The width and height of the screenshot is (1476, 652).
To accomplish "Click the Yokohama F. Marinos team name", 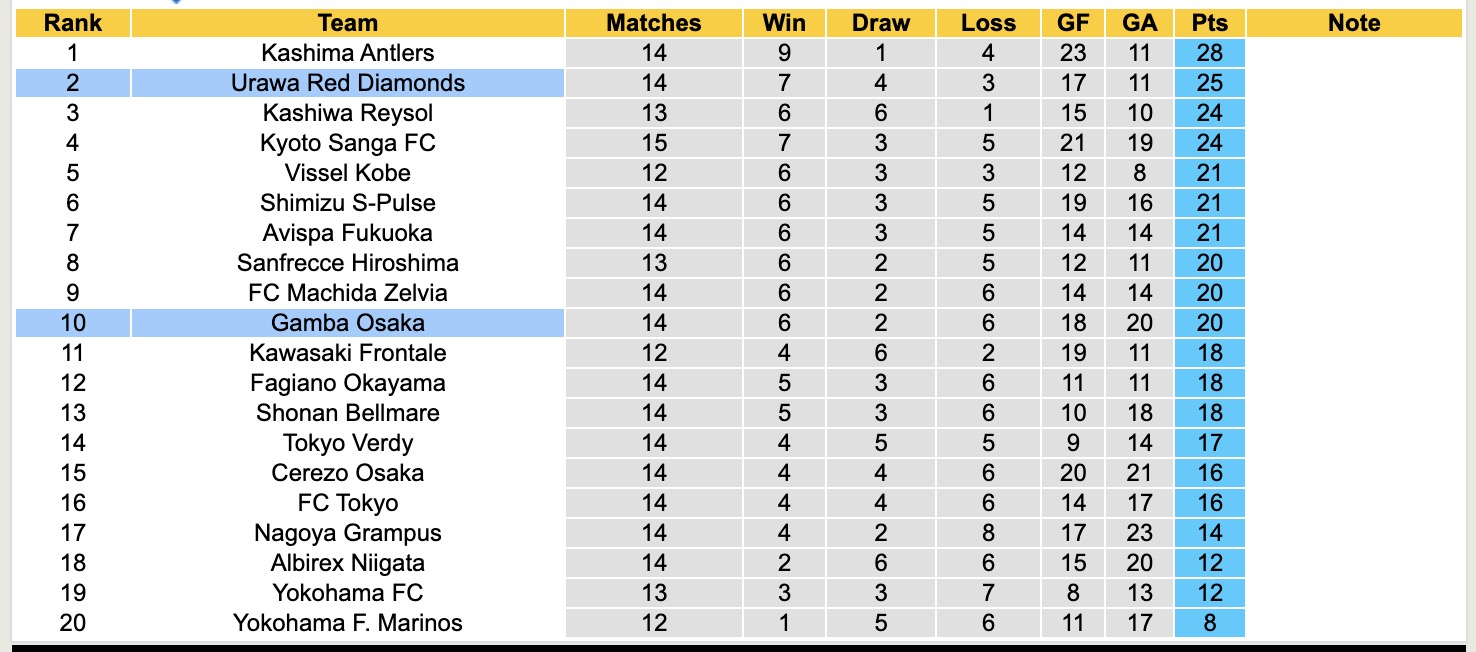I will pos(347,623).
